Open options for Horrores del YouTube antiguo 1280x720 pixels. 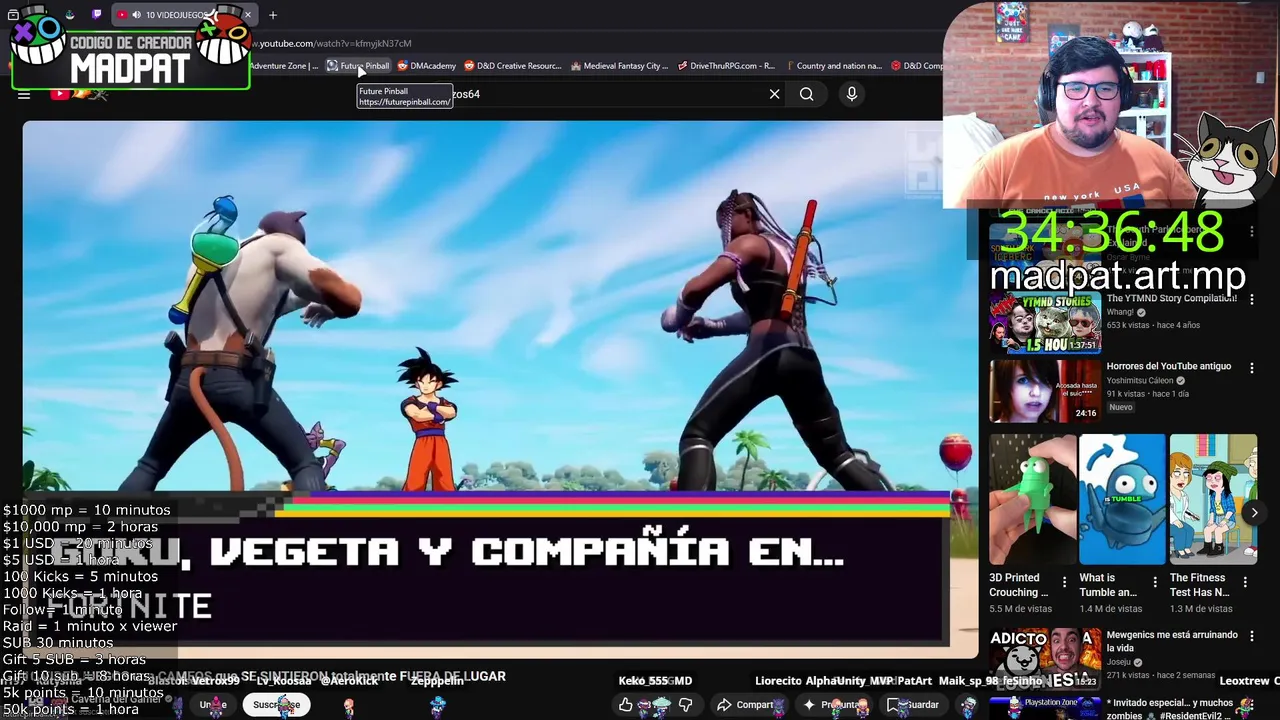[x=1251, y=368]
